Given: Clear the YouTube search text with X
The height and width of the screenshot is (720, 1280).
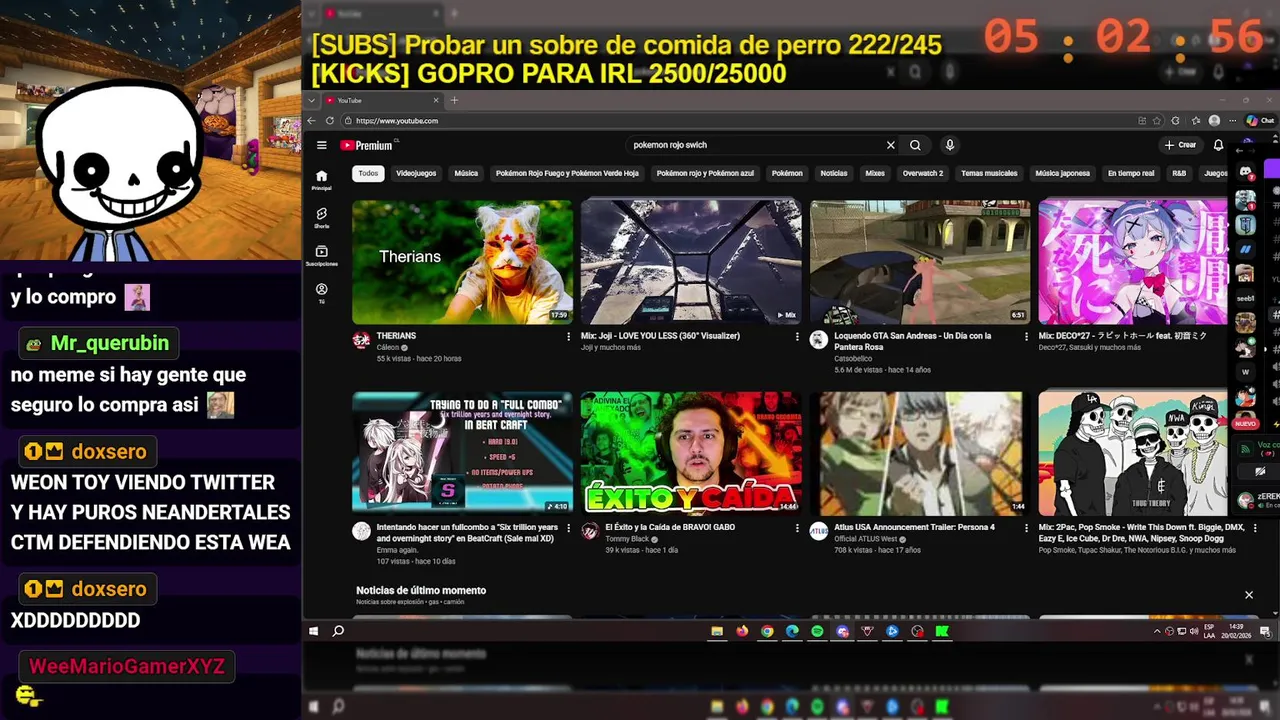Looking at the screenshot, I should click(x=890, y=145).
